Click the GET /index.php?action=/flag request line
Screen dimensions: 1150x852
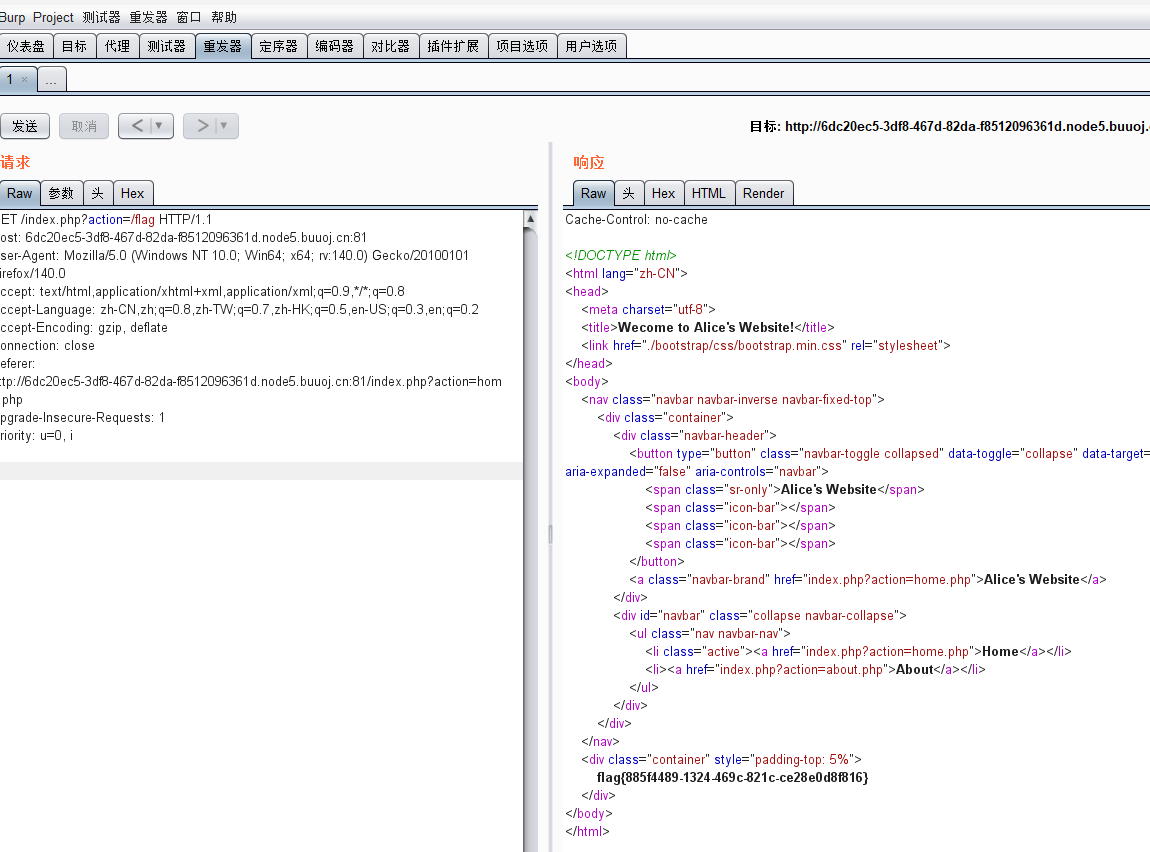[x=106, y=219]
